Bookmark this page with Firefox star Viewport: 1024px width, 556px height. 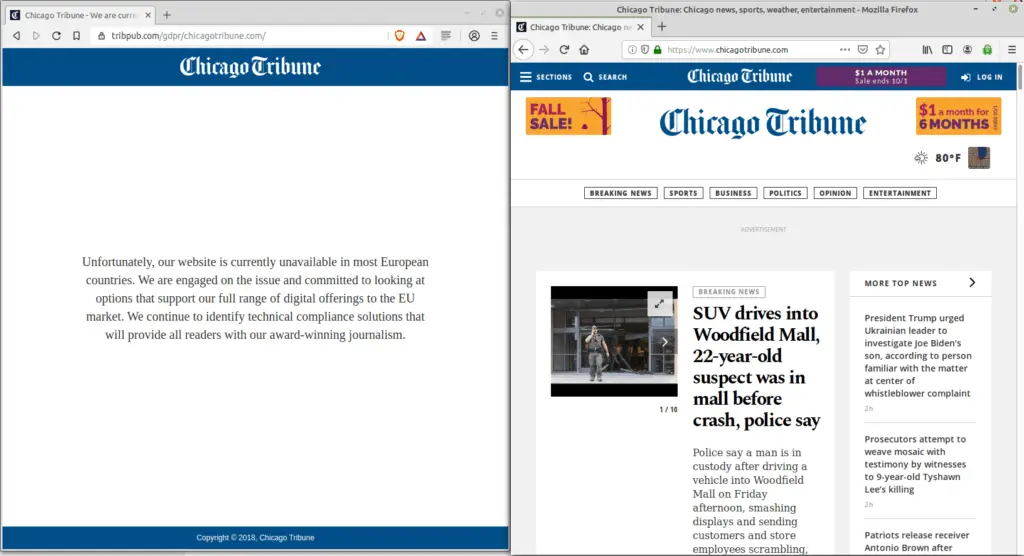[880, 50]
